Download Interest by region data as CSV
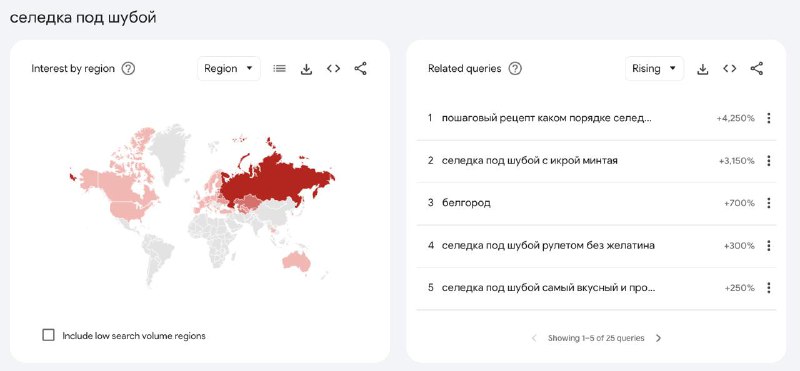800x371 pixels. tap(306, 69)
